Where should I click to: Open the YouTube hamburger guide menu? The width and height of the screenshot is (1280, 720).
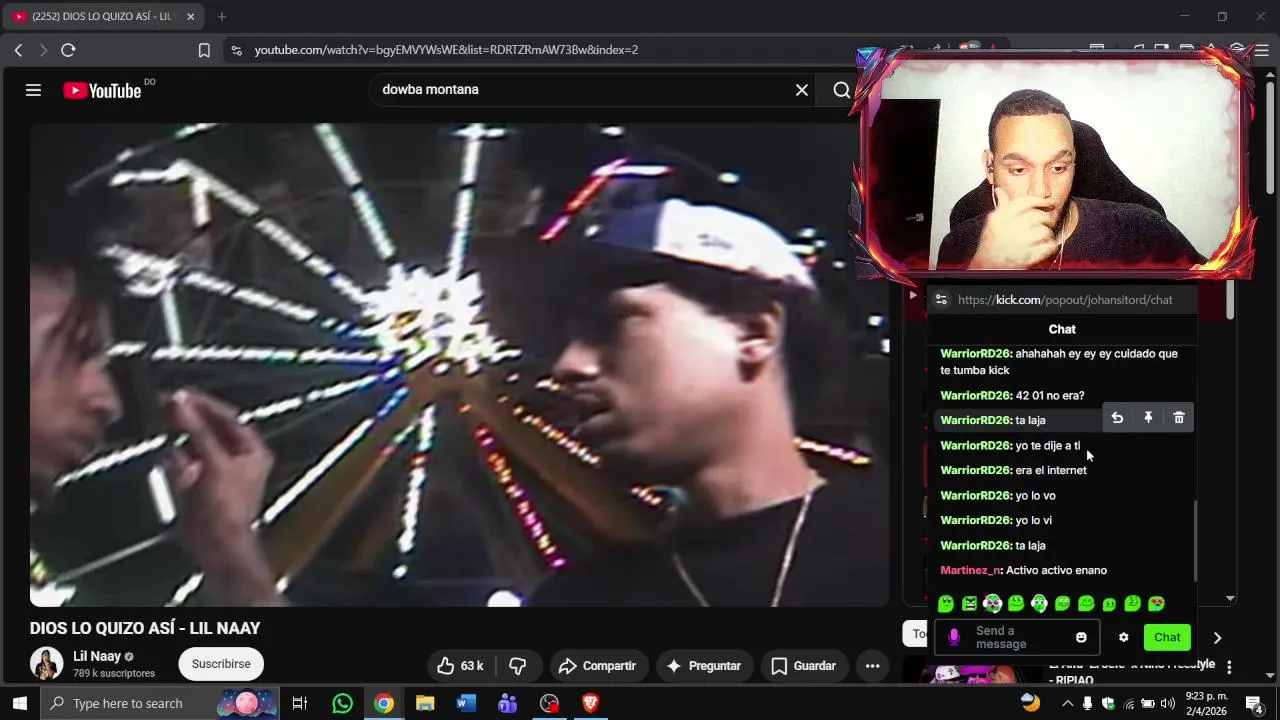pos(33,90)
